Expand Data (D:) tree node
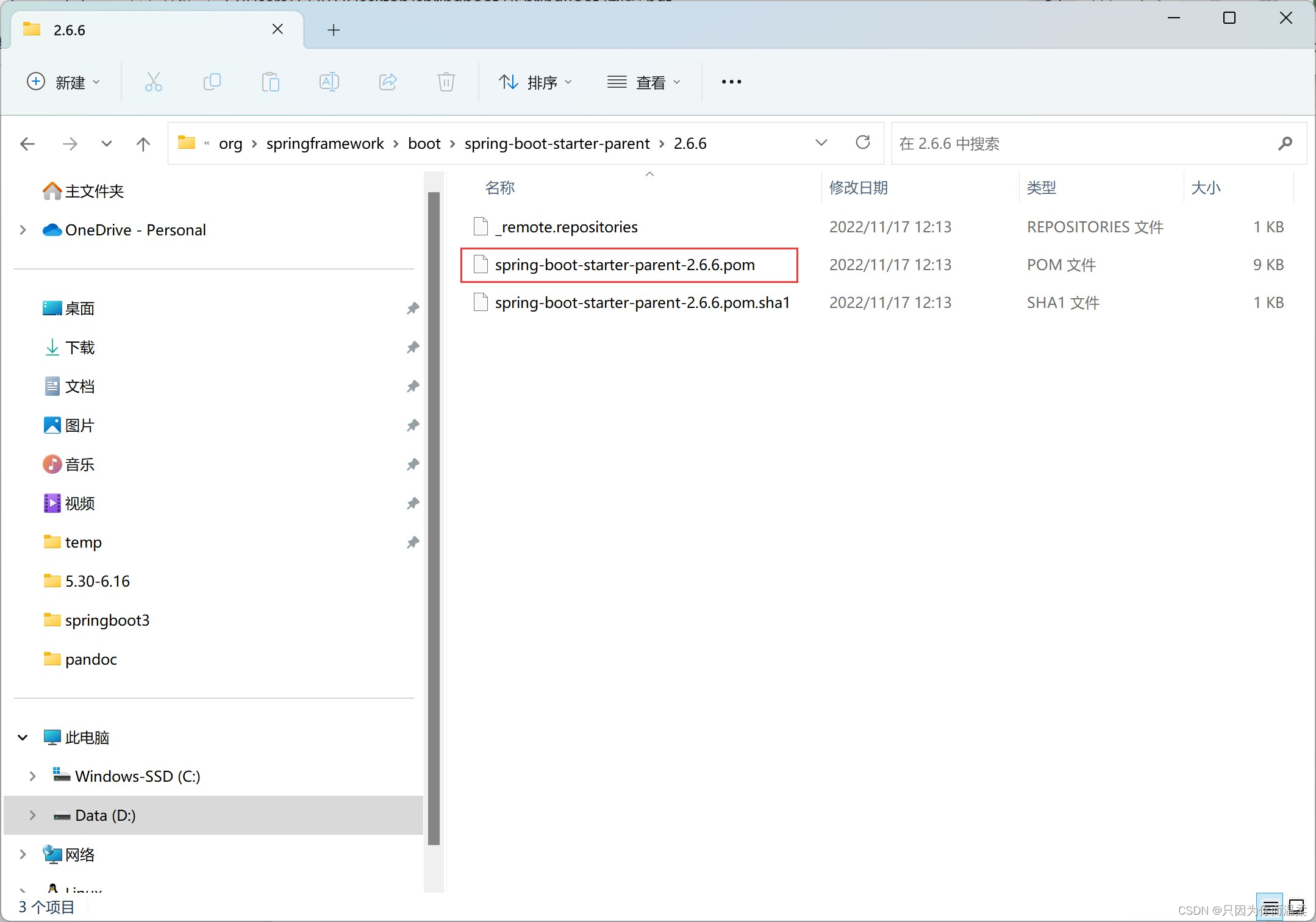The image size is (1316, 922). point(32,815)
